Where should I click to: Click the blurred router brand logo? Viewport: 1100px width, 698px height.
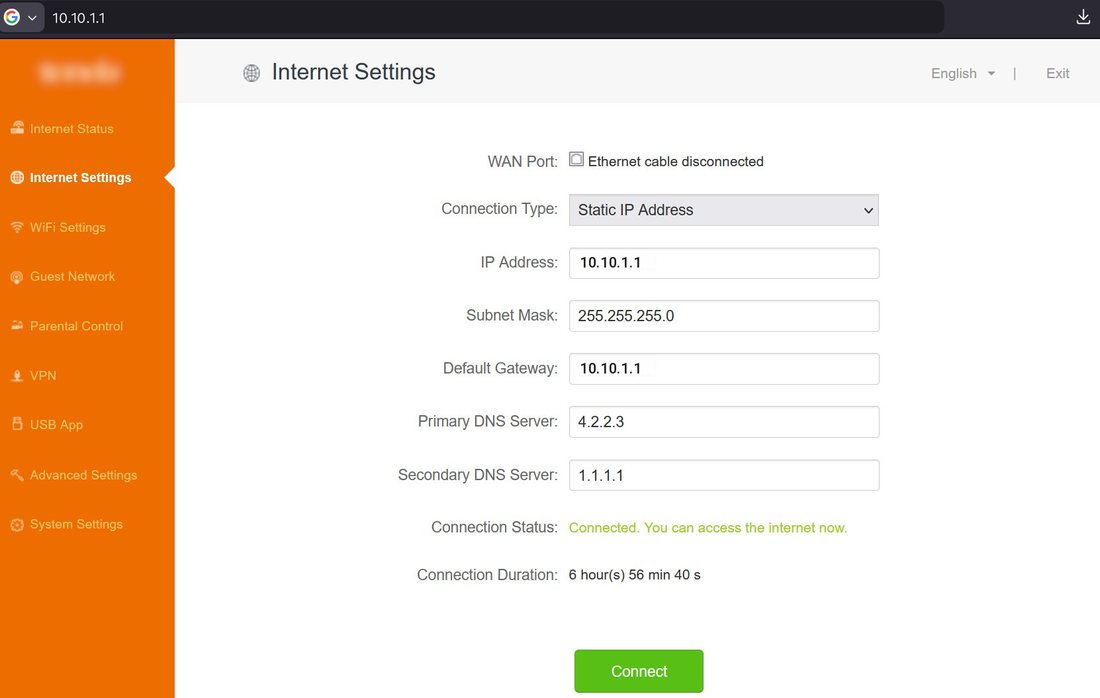pyautogui.click(x=79, y=72)
